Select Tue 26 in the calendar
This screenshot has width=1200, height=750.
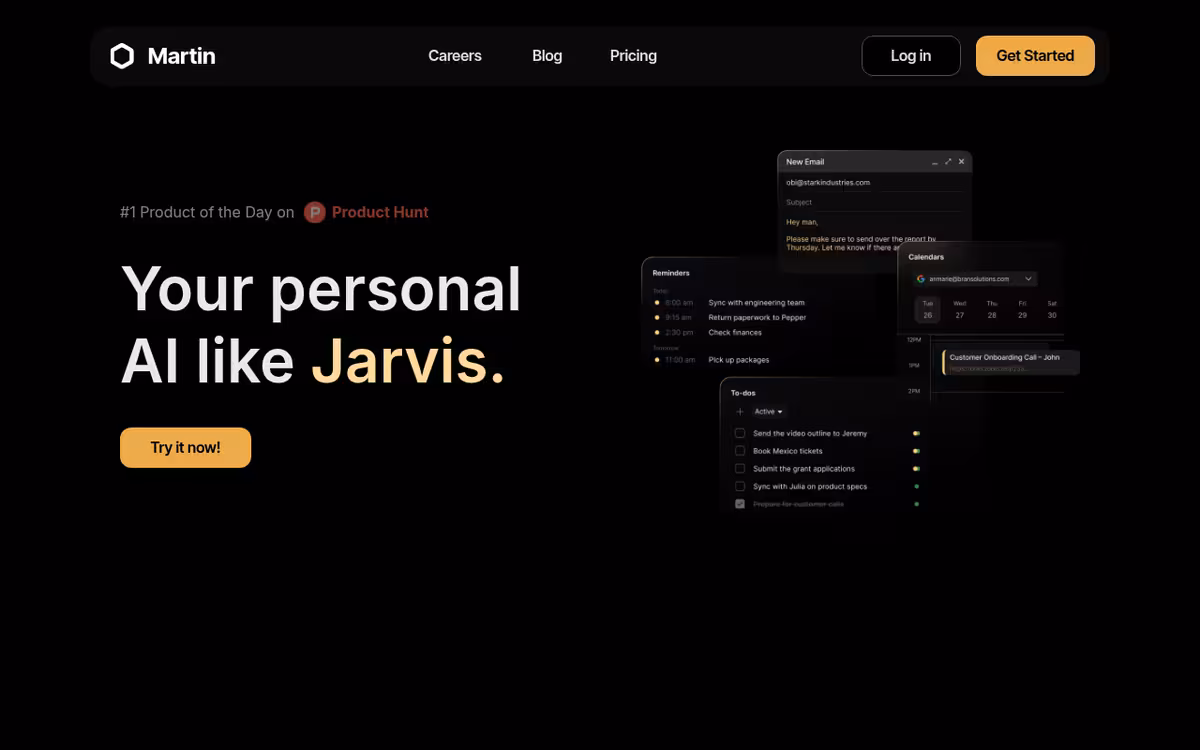[928, 309]
